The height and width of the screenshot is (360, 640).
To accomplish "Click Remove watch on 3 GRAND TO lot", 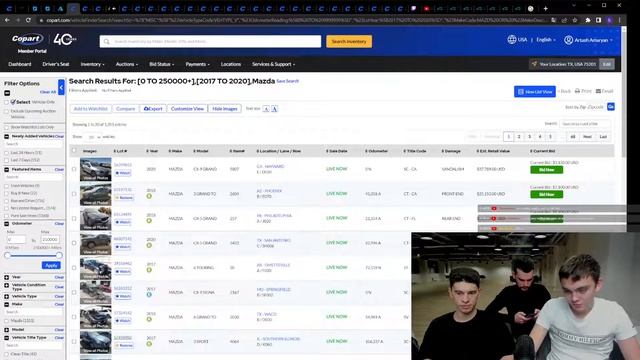I will point(124,198).
